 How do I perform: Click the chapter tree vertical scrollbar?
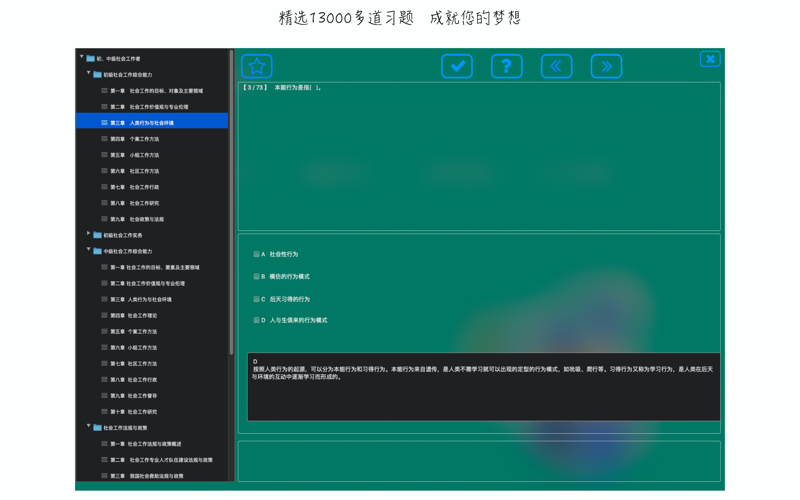232,202
